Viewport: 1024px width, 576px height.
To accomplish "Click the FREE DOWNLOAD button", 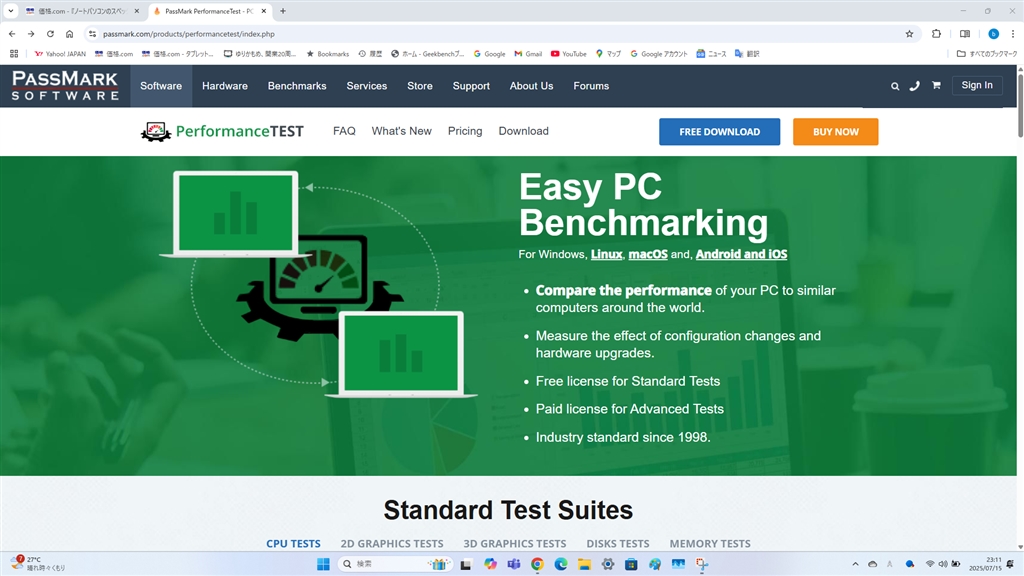I will 720,132.
